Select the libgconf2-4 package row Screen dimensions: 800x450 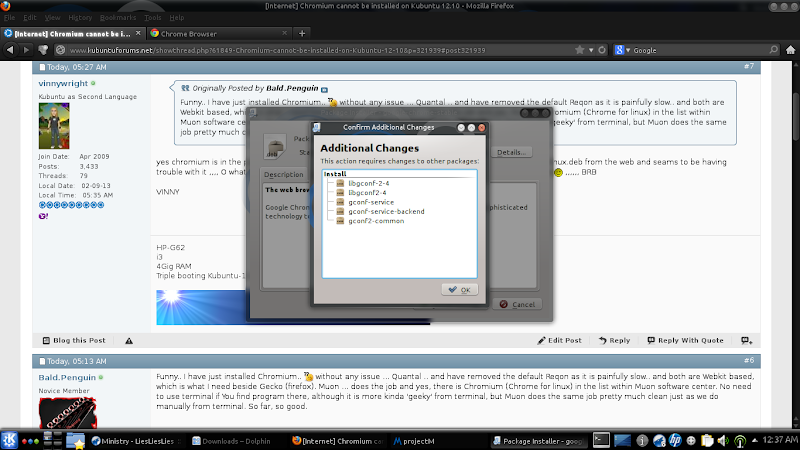367,193
